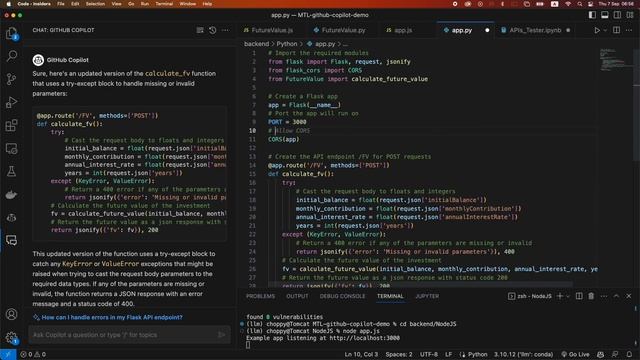Open terminal panel more actions

(x=604, y=296)
